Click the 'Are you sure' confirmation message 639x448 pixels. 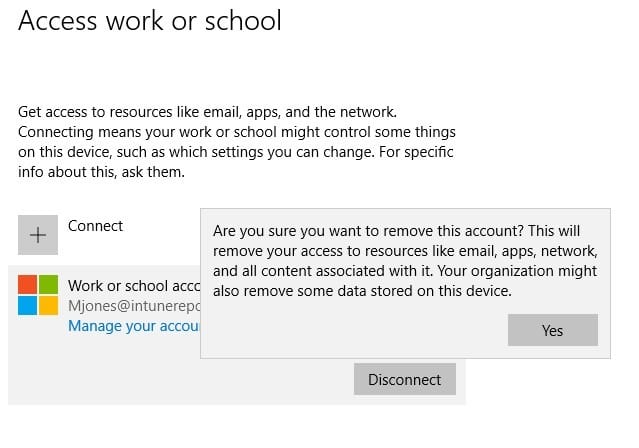pos(400,231)
